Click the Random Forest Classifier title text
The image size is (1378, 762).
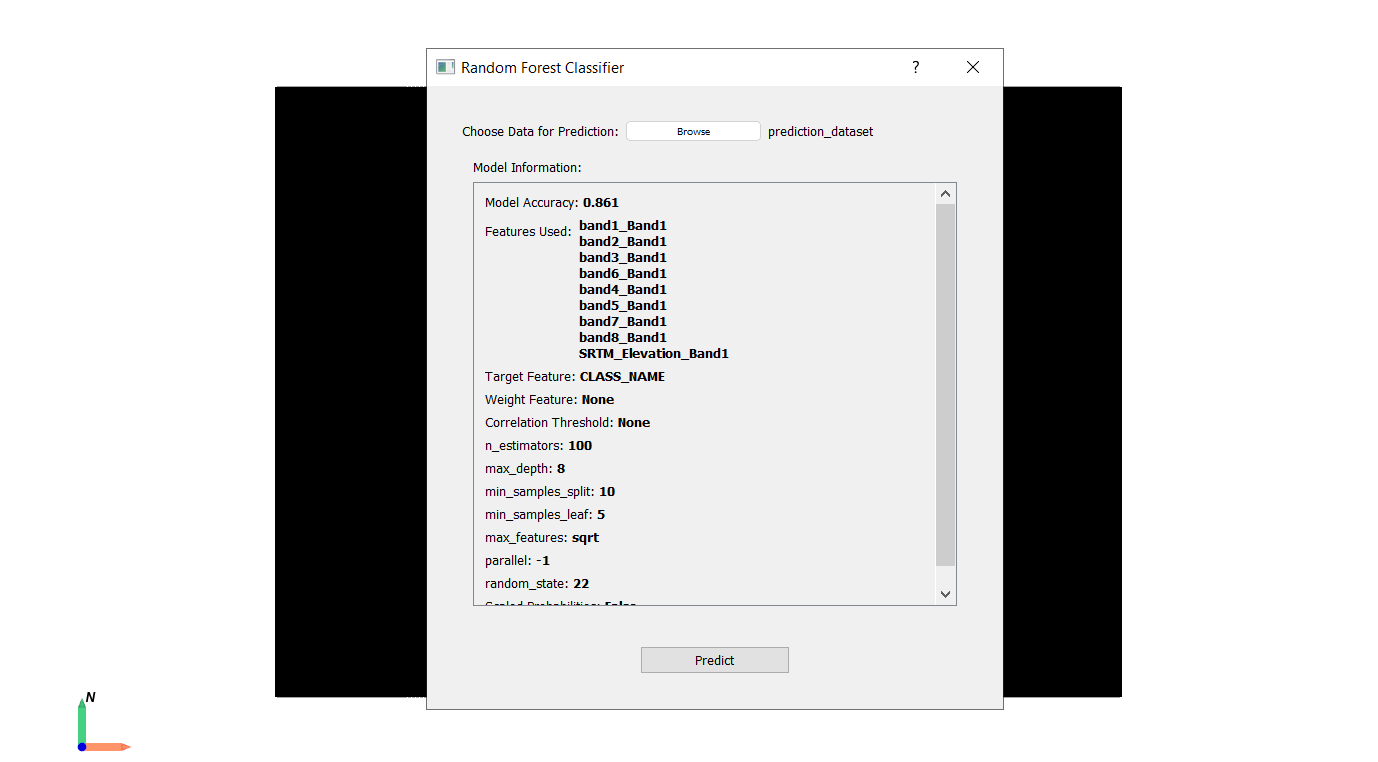click(x=542, y=68)
